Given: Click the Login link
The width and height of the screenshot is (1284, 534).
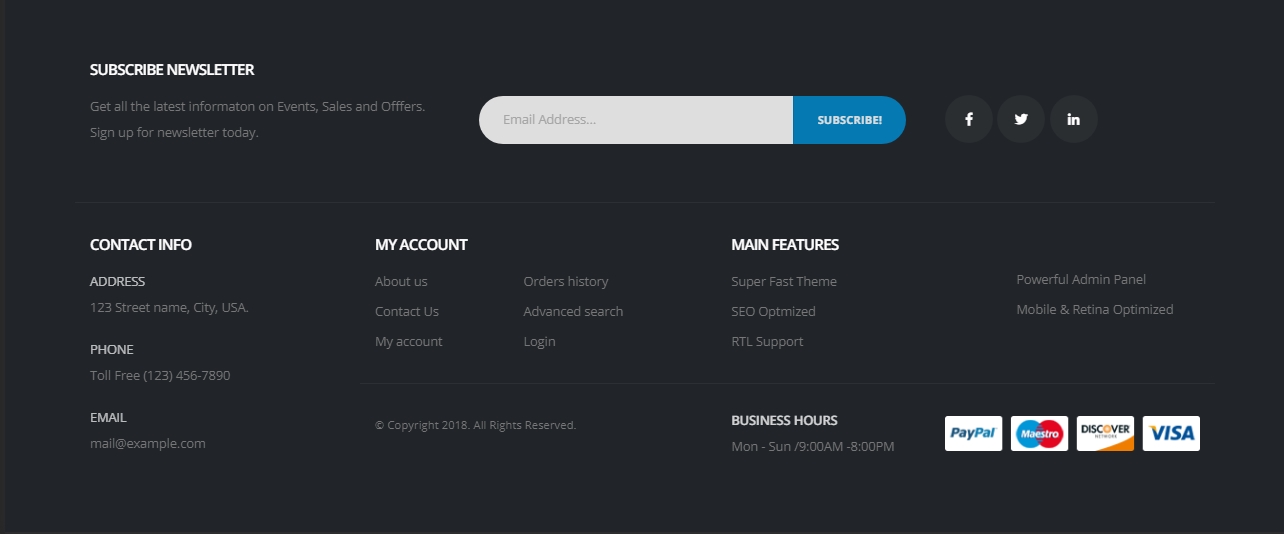Looking at the screenshot, I should click(x=539, y=341).
